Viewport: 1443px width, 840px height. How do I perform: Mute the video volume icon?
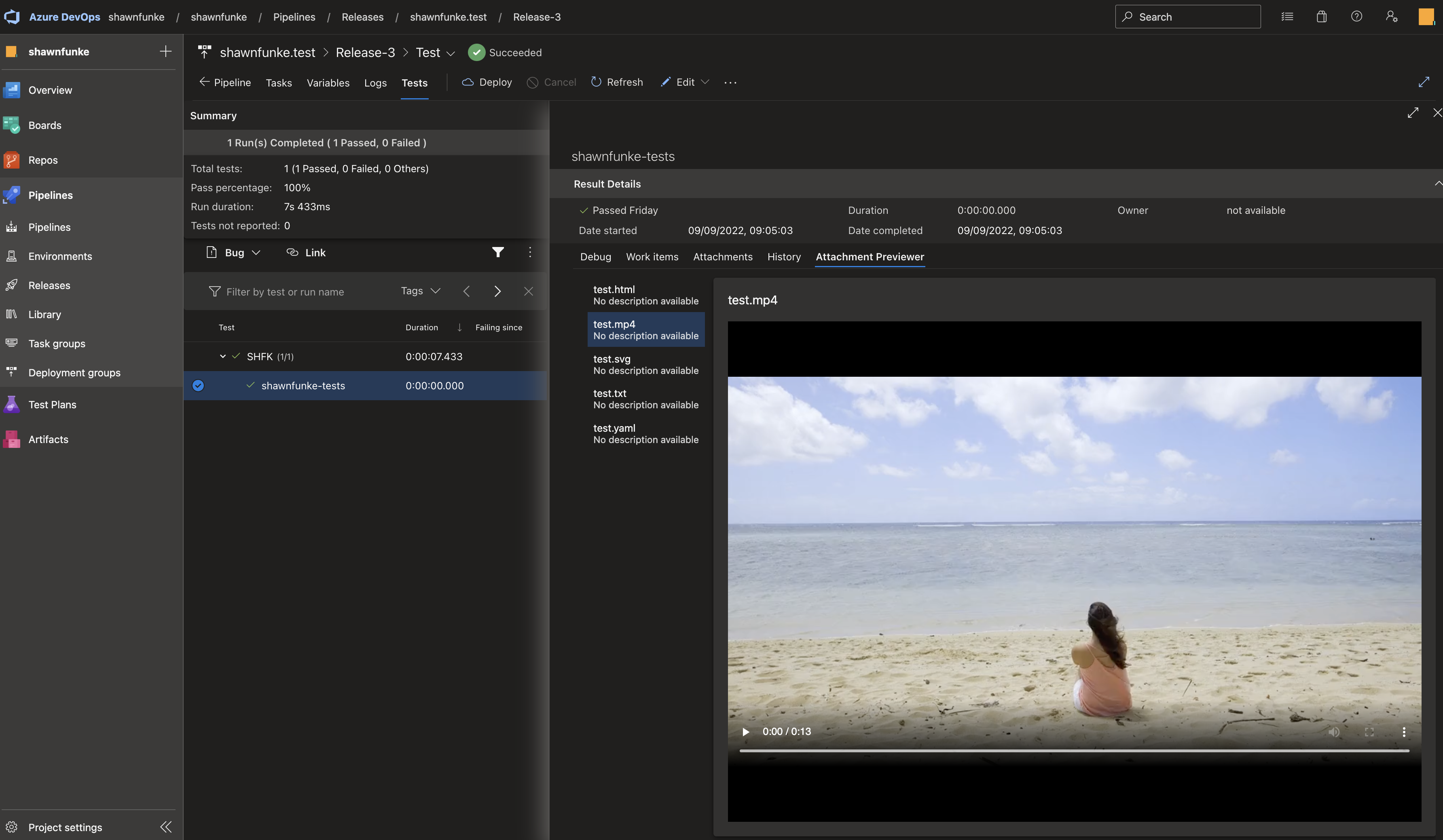tap(1334, 732)
